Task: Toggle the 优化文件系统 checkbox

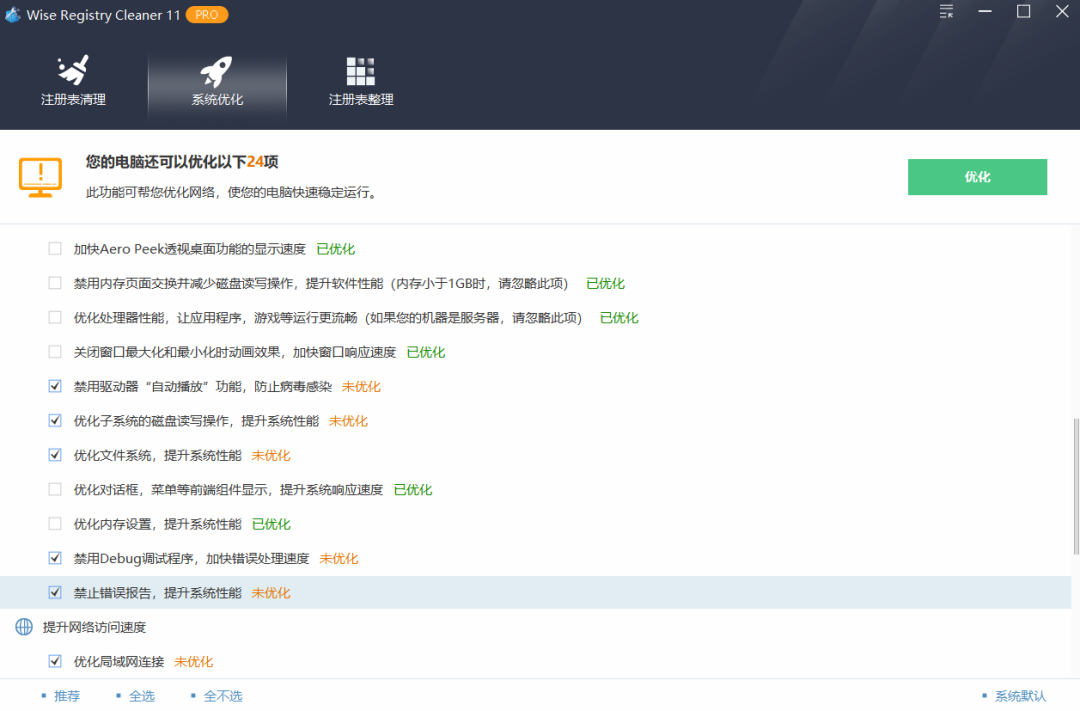Action: click(55, 455)
